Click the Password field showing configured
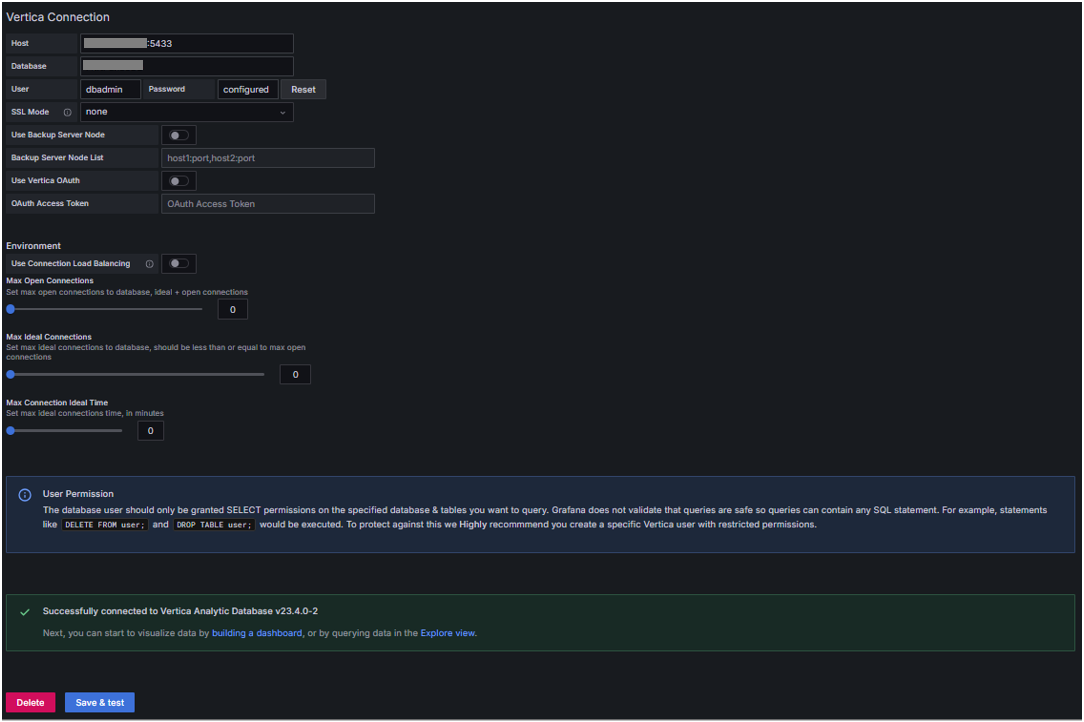 point(247,89)
